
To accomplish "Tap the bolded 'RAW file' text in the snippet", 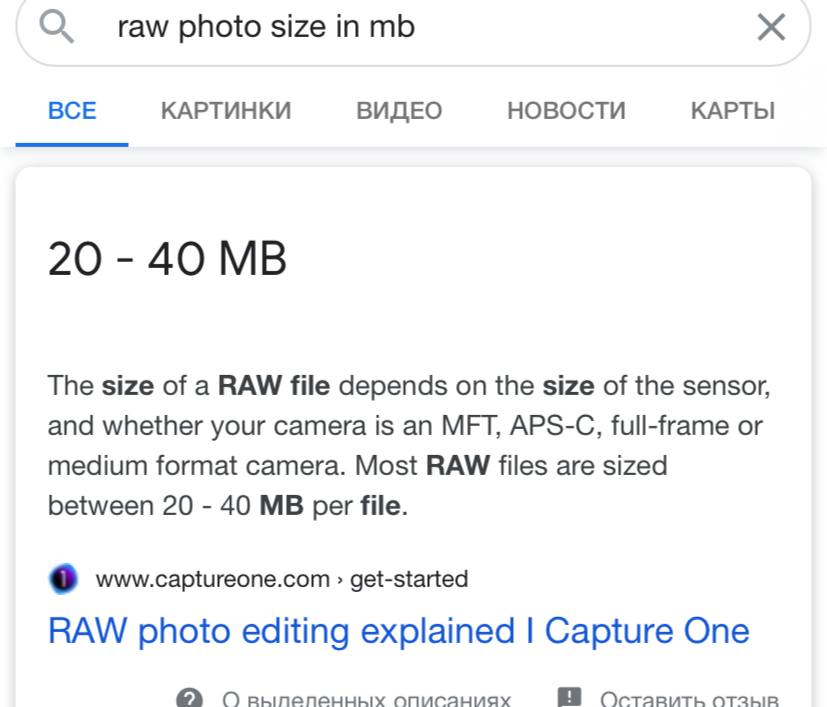I will click(x=274, y=385).
